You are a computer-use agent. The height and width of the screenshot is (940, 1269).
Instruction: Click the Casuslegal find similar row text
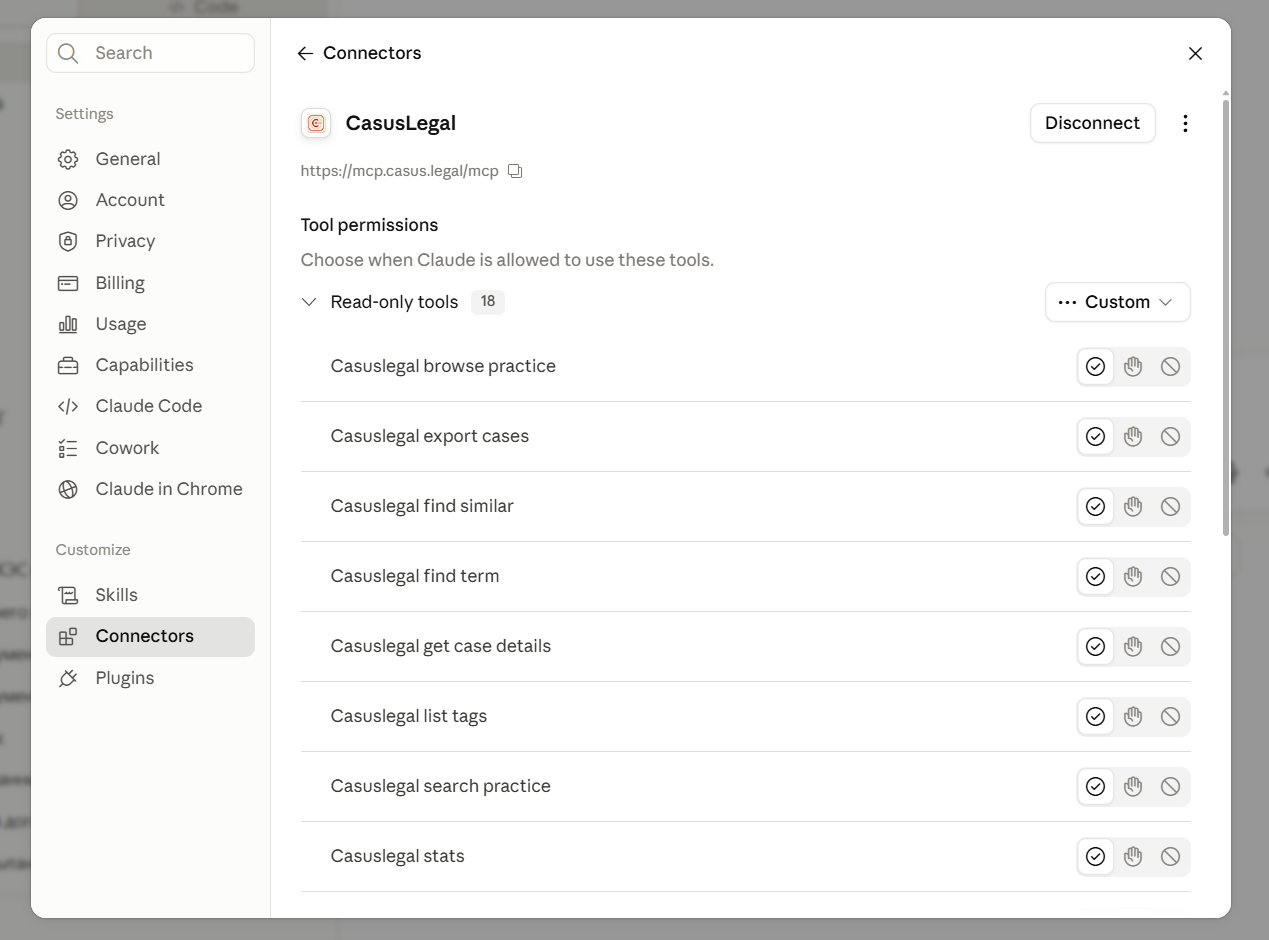click(x=422, y=506)
